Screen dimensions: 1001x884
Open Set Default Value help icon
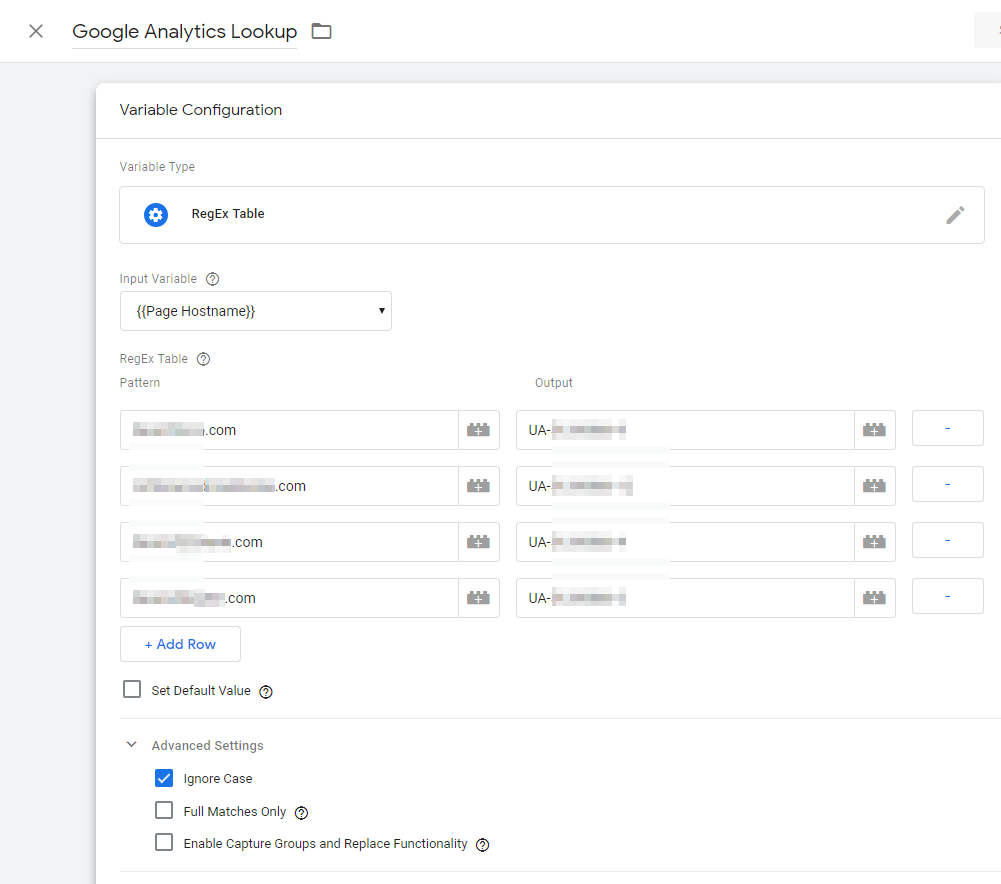click(x=266, y=691)
